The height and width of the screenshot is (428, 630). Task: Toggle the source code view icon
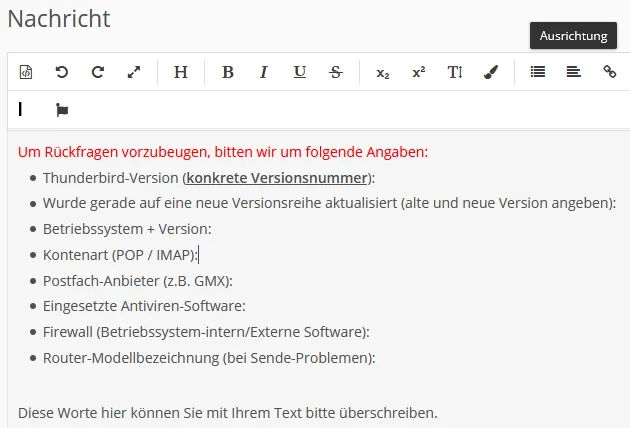(26, 72)
